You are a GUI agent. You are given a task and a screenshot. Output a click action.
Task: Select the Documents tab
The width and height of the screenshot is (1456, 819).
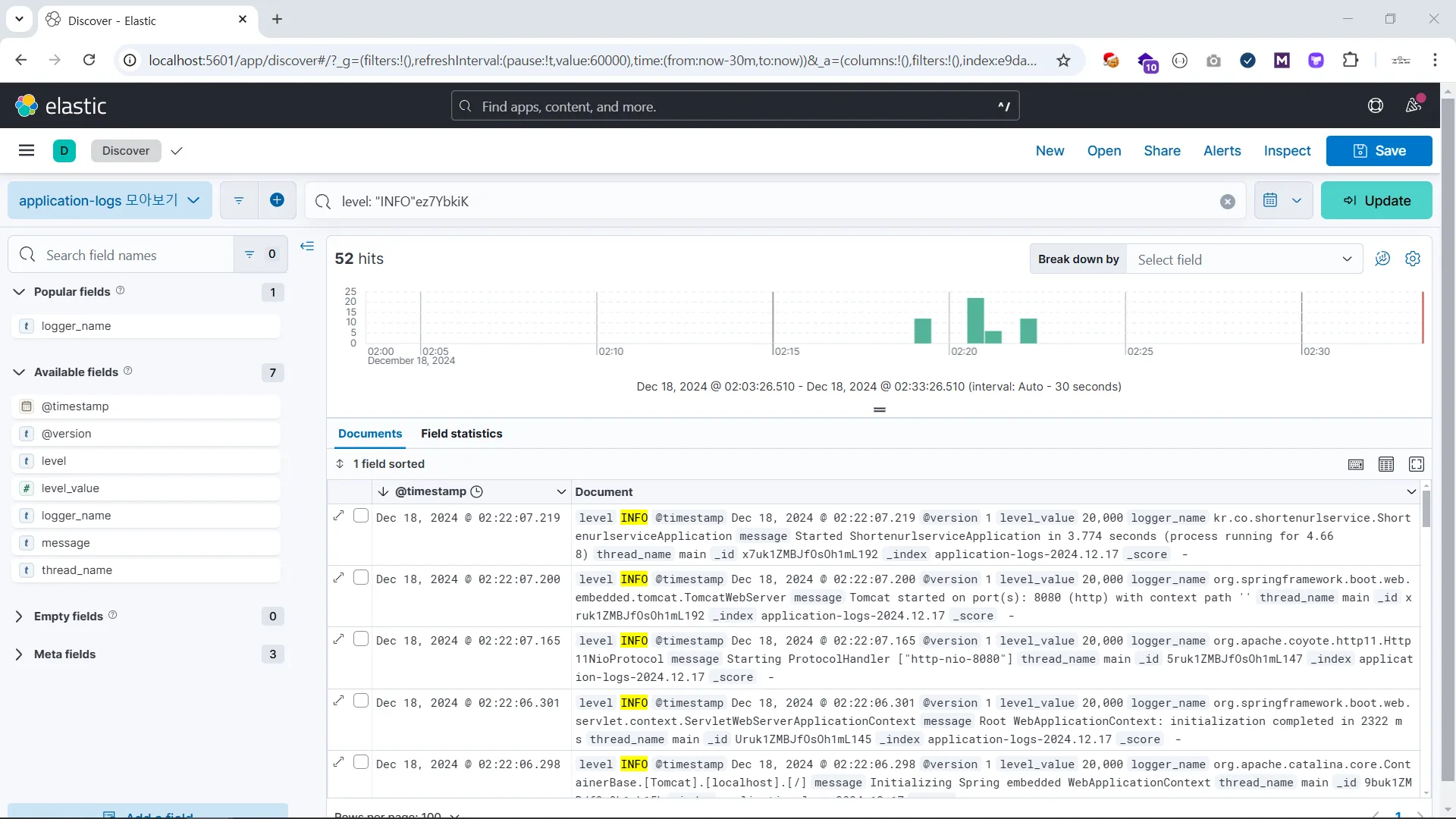[x=370, y=433]
